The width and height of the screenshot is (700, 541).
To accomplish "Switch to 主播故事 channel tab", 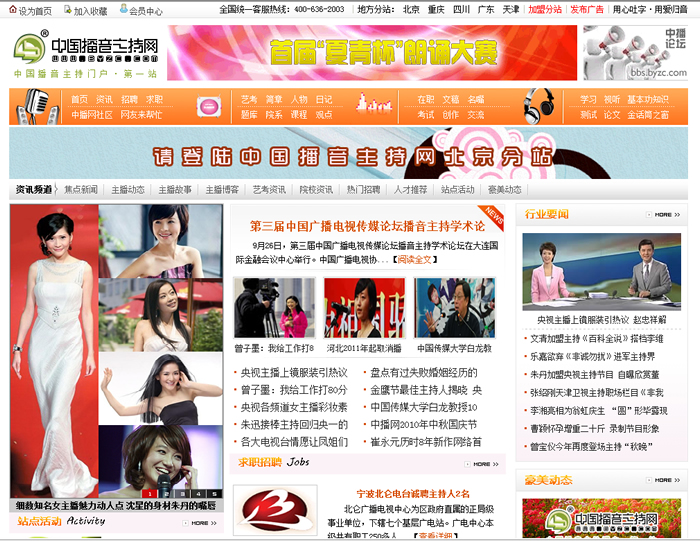I will (x=175, y=190).
